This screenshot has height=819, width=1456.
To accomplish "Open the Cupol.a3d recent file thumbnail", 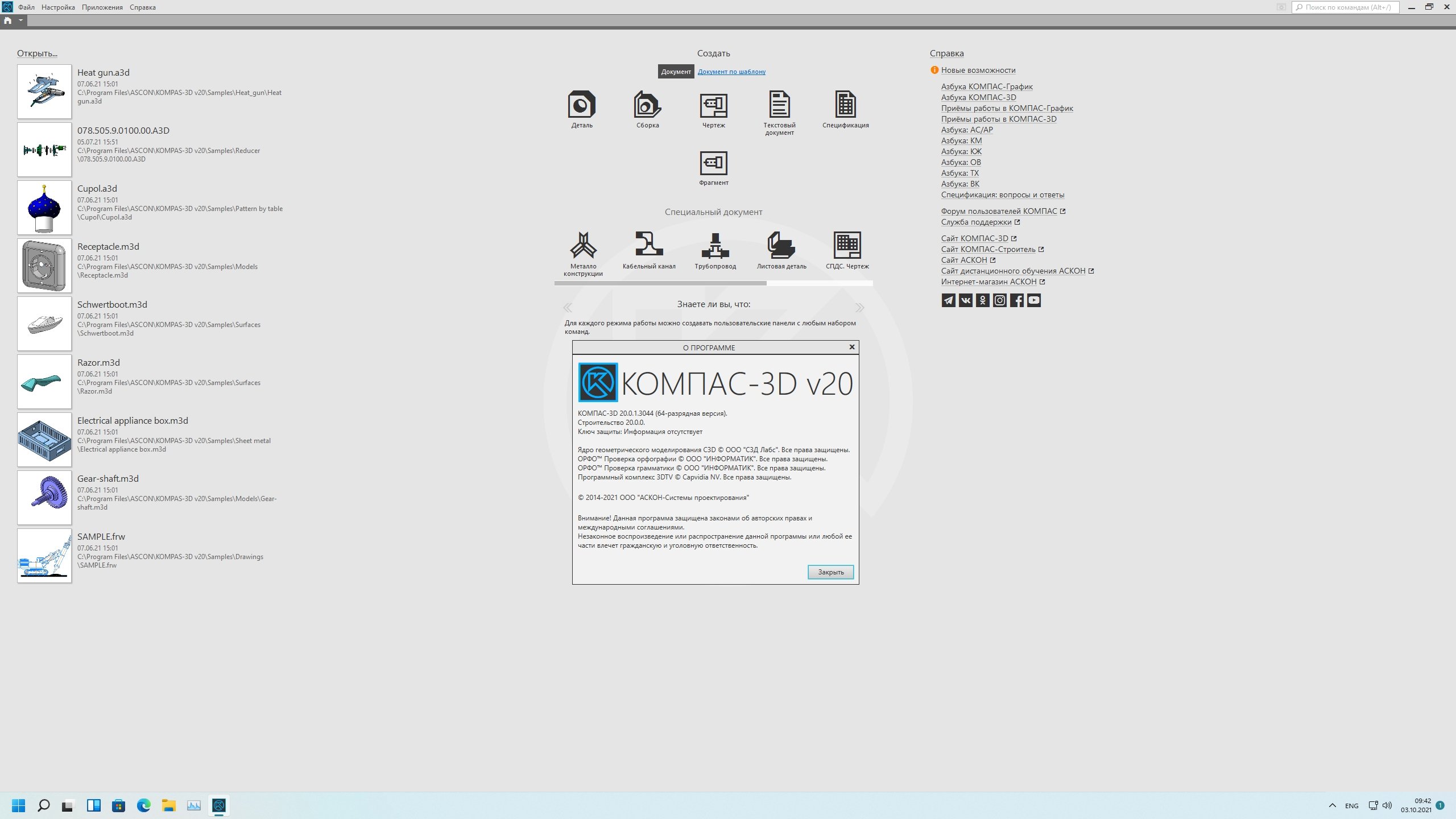I will tap(44, 208).
